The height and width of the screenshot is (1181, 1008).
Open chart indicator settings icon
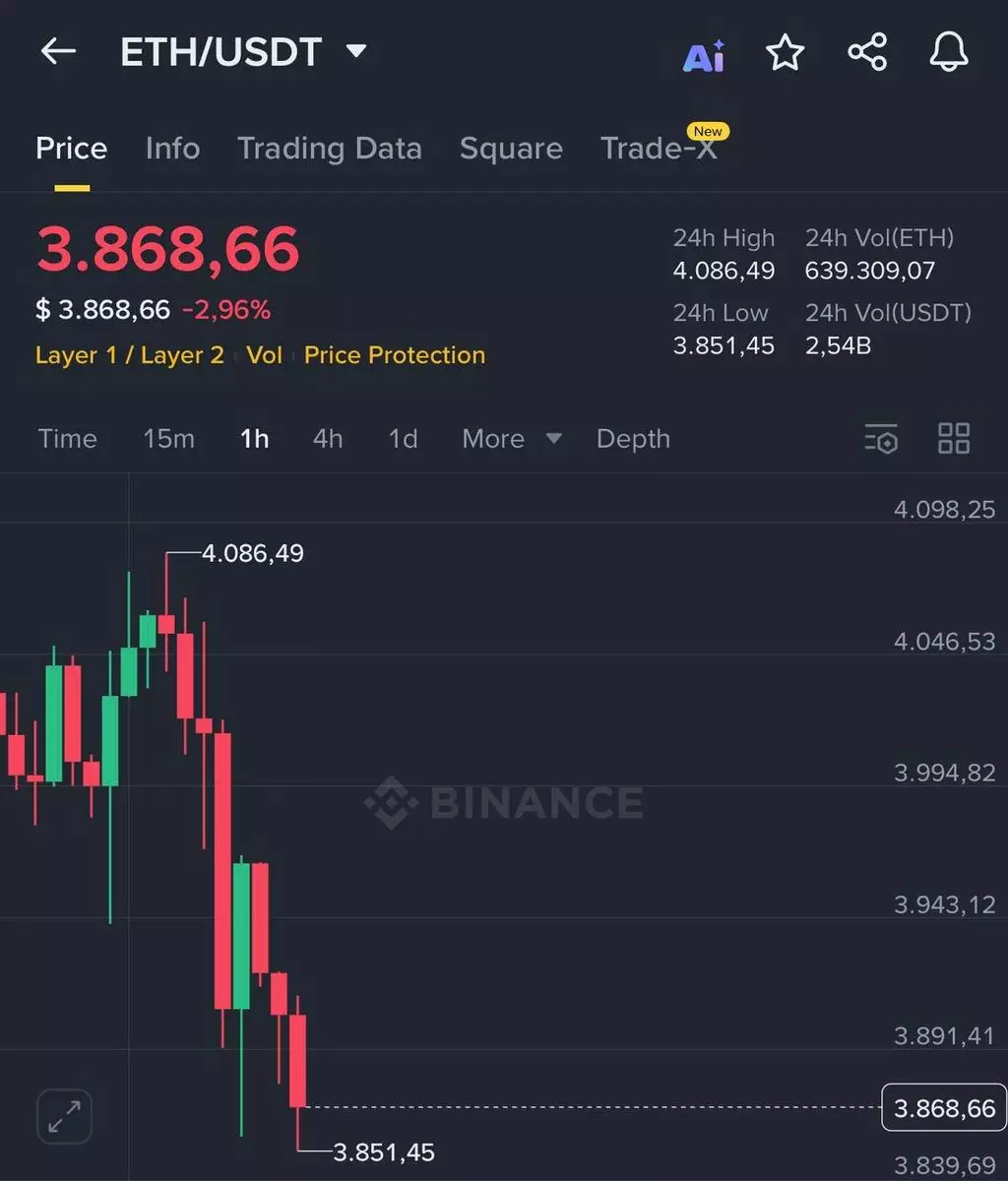tap(881, 439)
